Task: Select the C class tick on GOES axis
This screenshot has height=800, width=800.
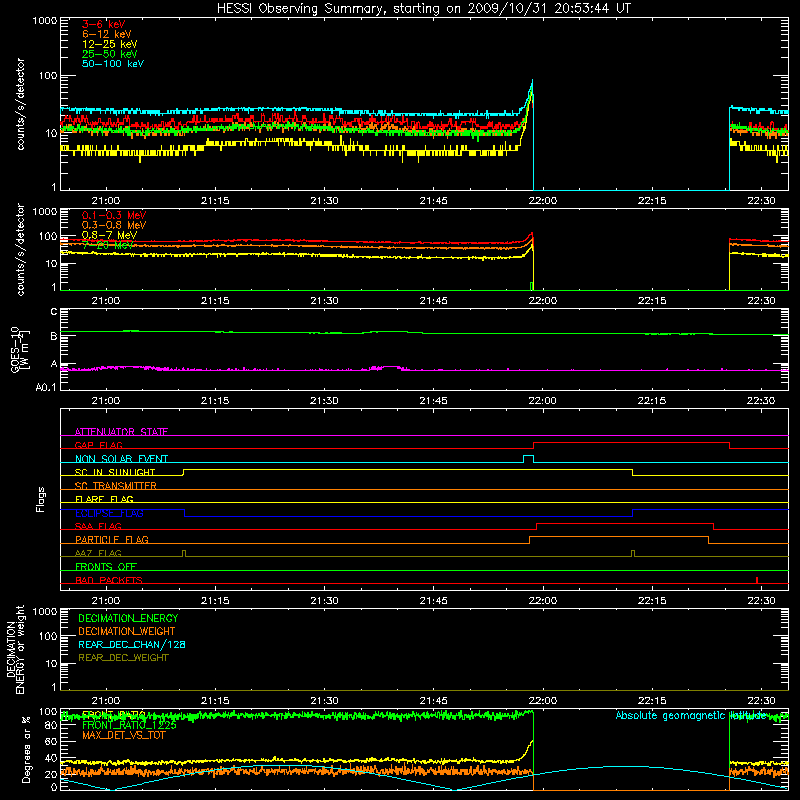Action: (54, 312)
